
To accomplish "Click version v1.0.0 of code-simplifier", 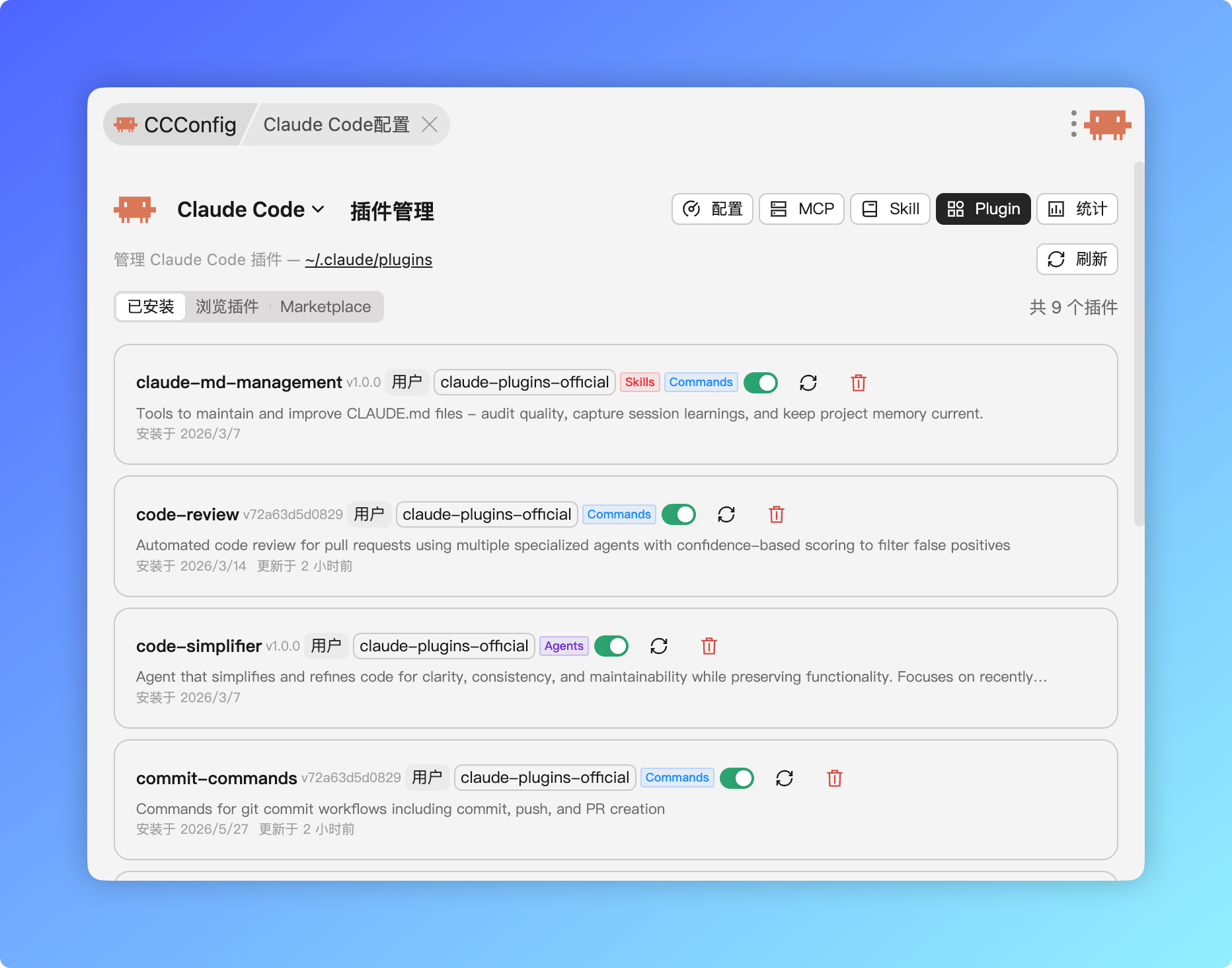I will pos(283,646).
